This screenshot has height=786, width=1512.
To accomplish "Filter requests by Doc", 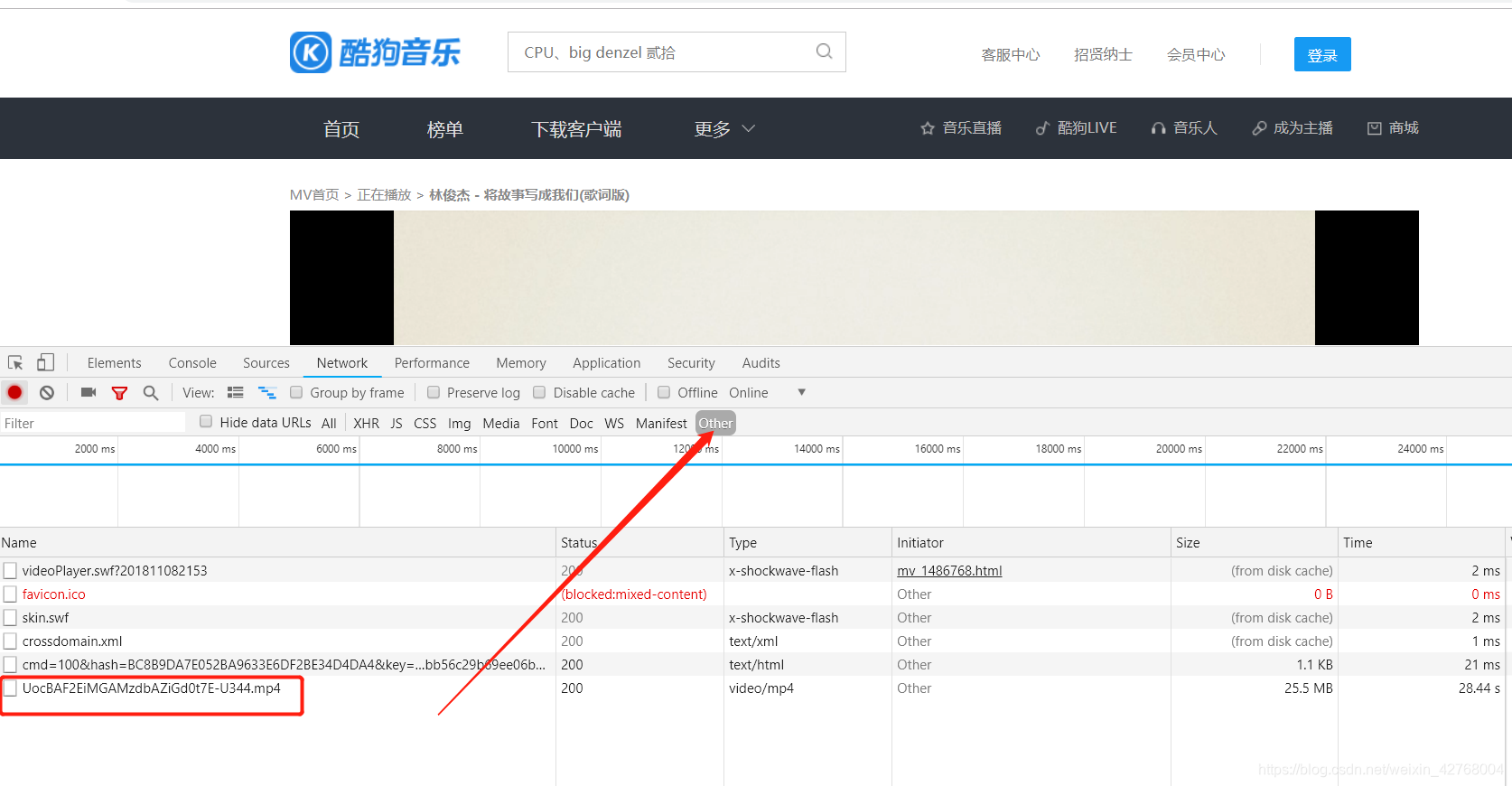I will coord(581,423).
